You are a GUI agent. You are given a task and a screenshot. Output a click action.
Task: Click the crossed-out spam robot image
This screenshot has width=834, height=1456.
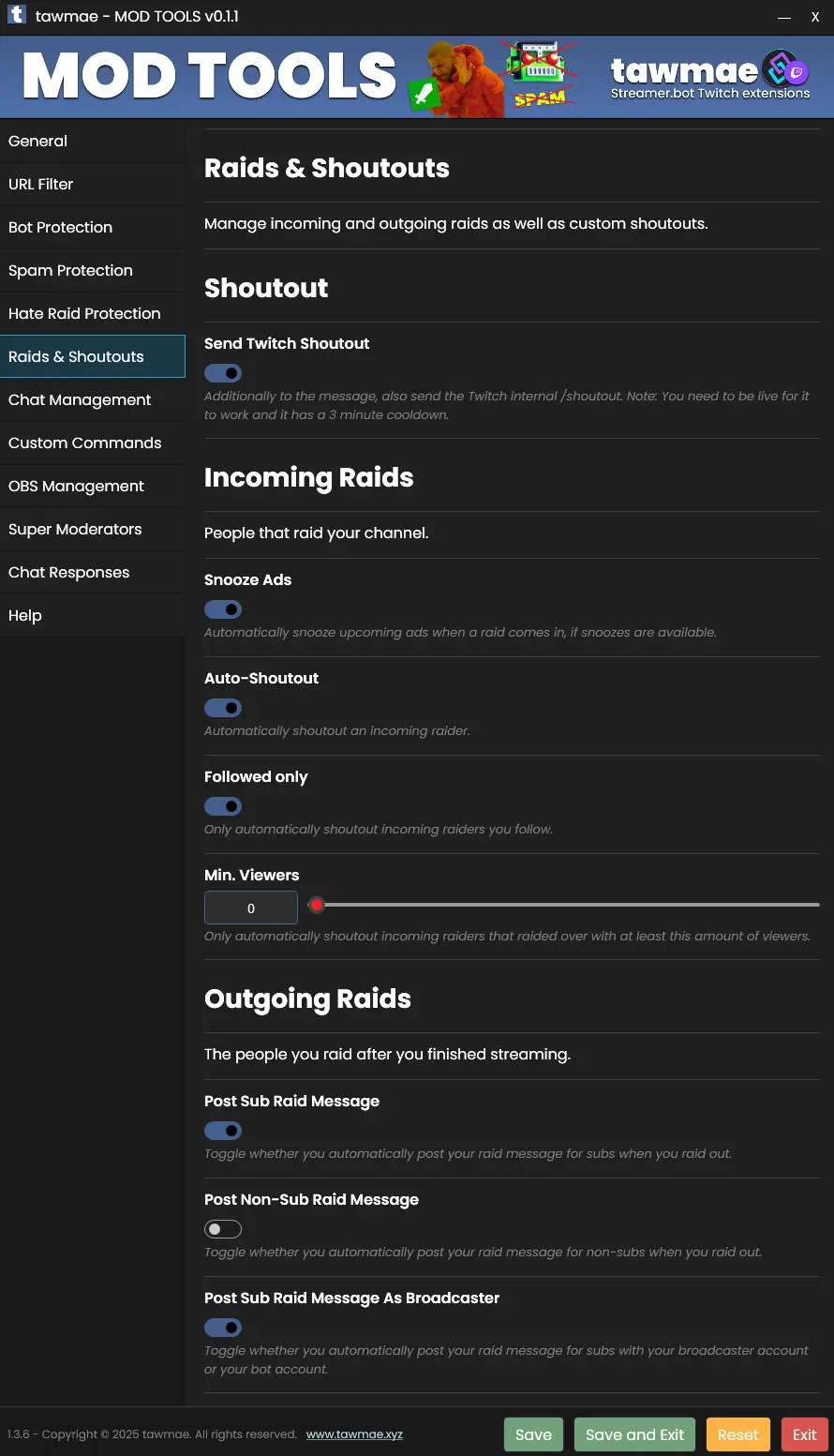point(540,74)
